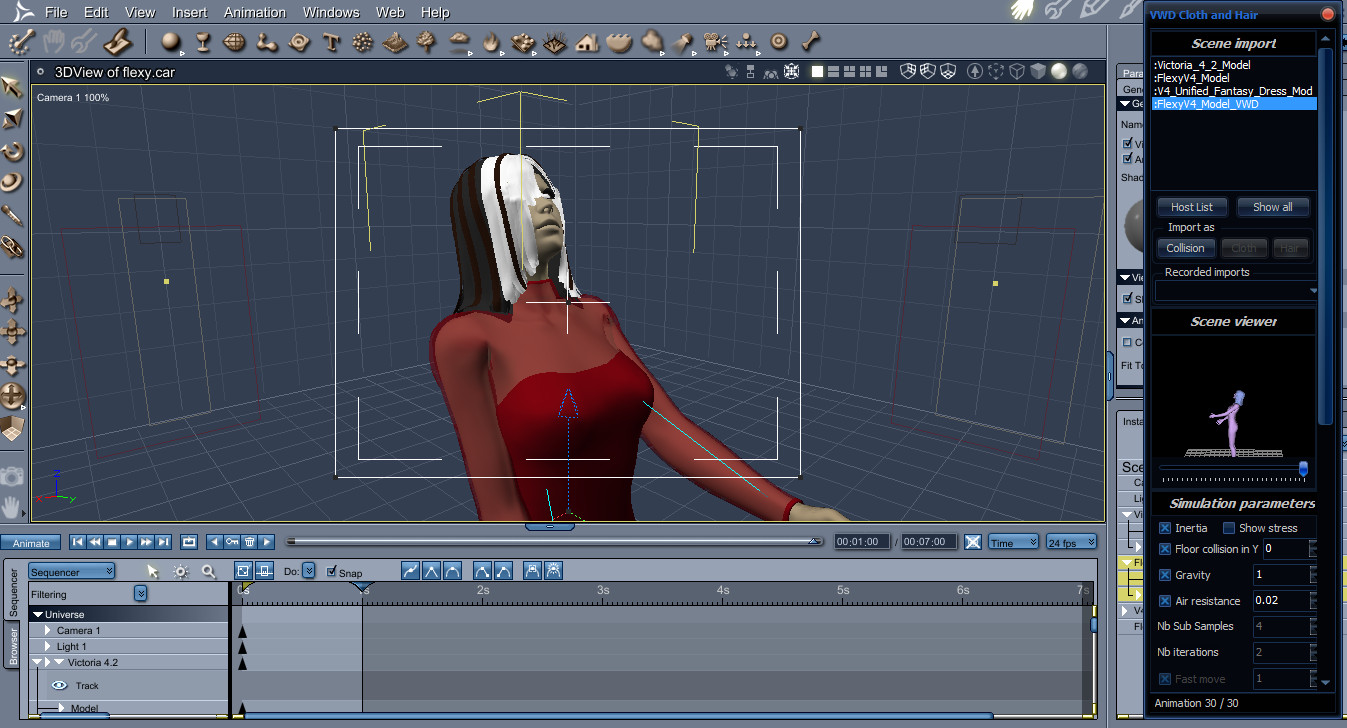Select the fire effect icon
The height and width of the screenshot is (728, 1347).
[491, 42]
